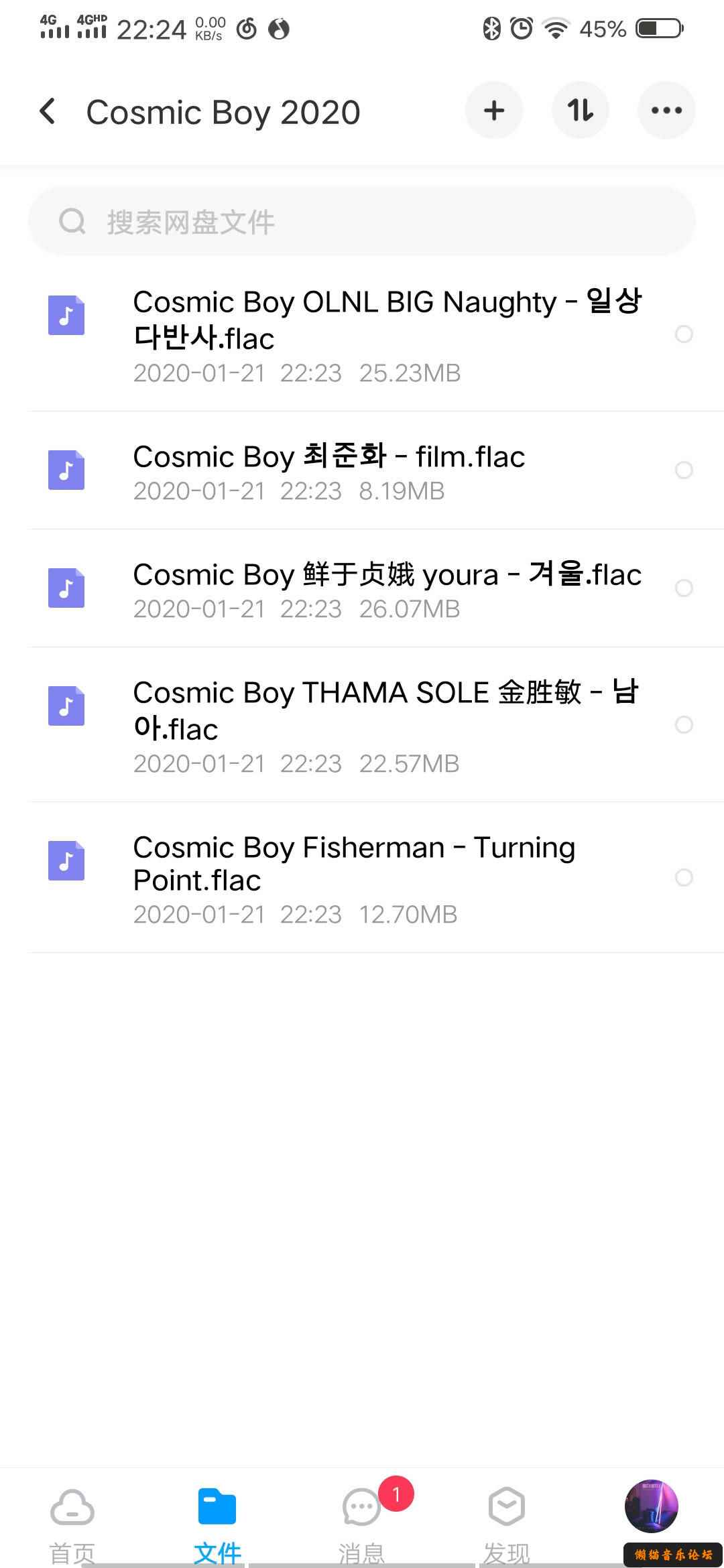Open the profile avatar thumbnail
724x1568 pixels.
coord(652,1506)
